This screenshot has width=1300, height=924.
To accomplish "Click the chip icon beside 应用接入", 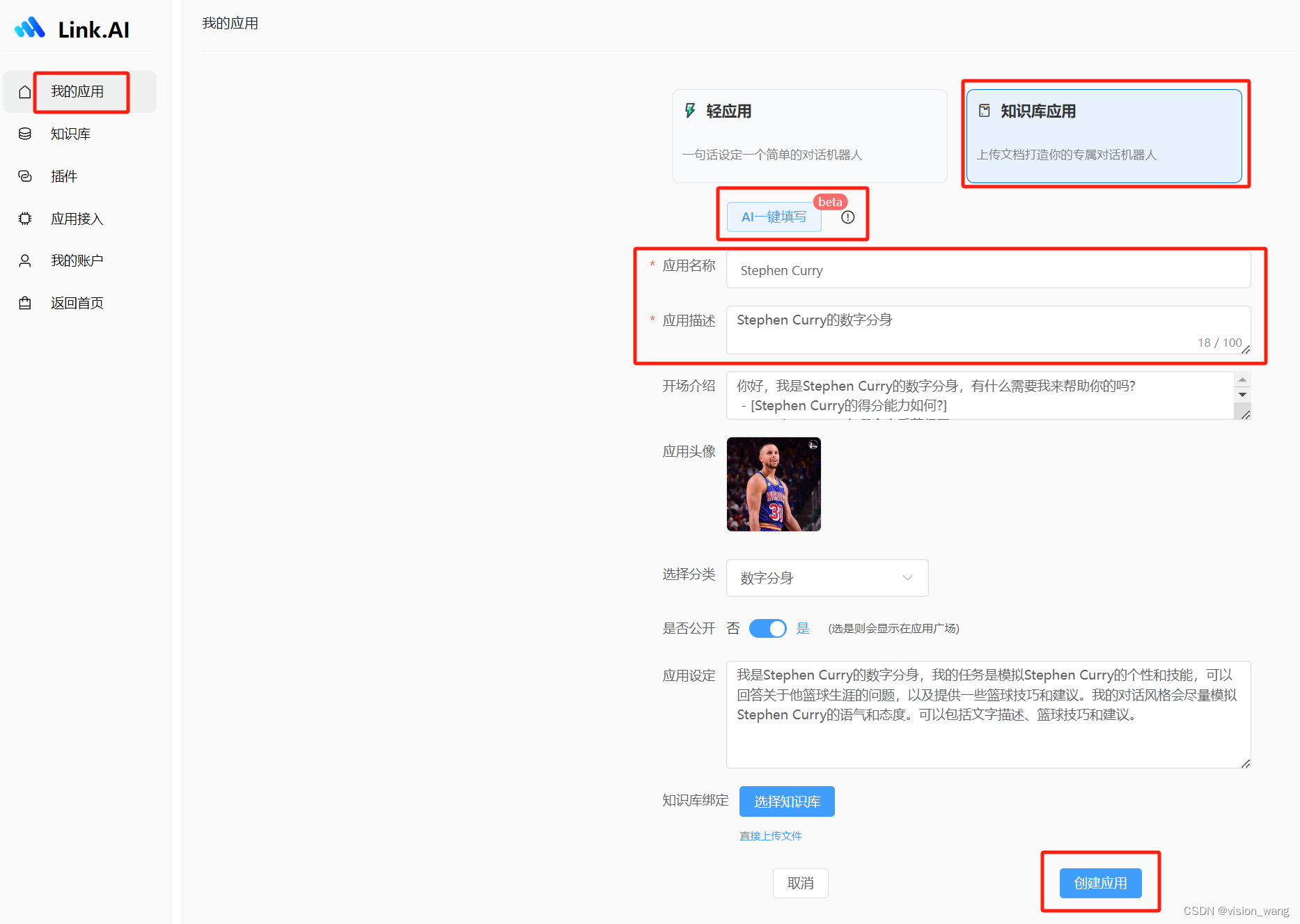I will (25, 219).
